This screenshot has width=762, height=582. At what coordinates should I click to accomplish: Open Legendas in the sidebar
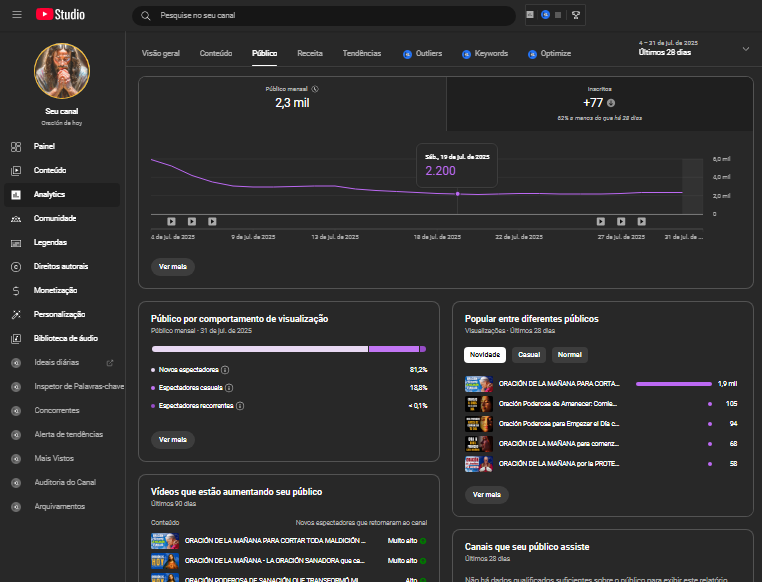(62, 242)
